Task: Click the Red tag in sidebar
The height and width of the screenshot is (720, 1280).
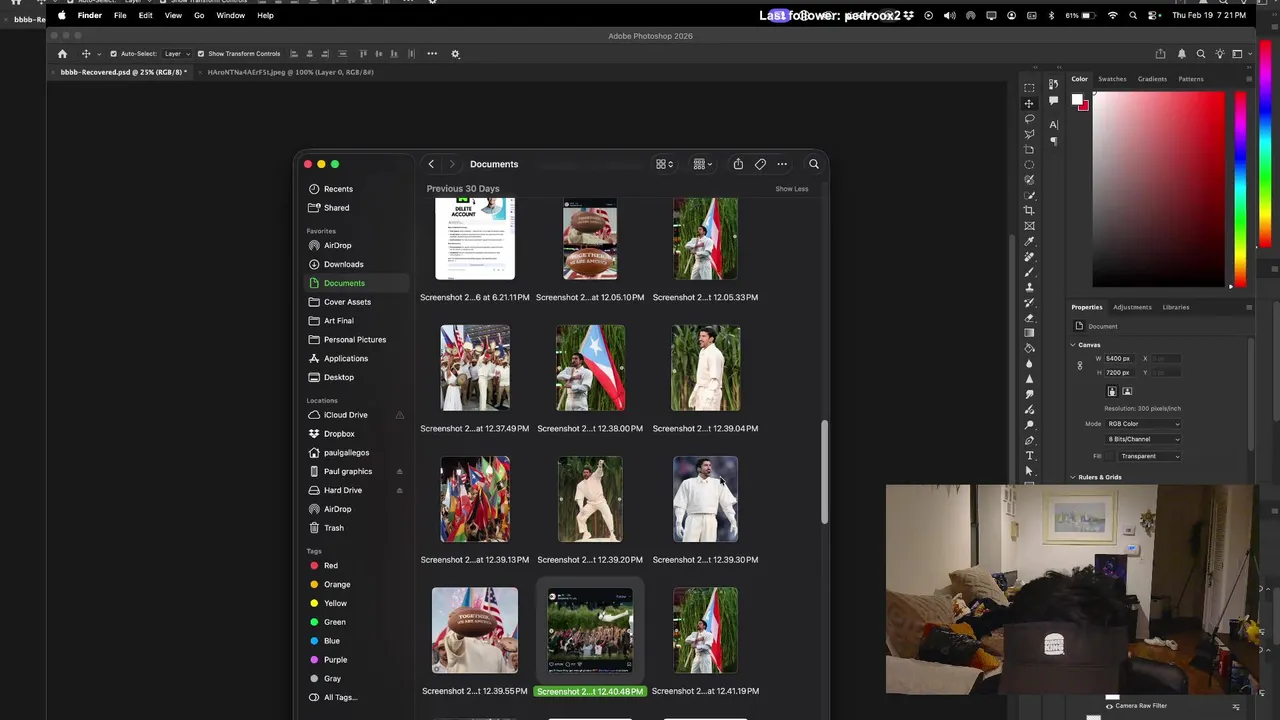Action: [x=330, y=566]
